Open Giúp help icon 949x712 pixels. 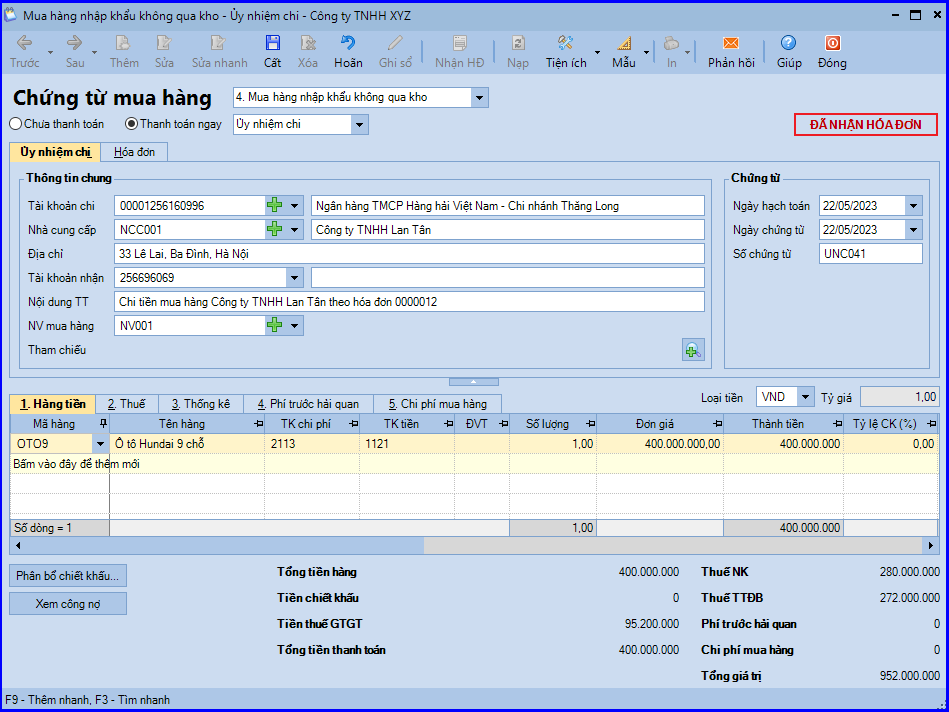pyautogui.click(x=788, y=42)
